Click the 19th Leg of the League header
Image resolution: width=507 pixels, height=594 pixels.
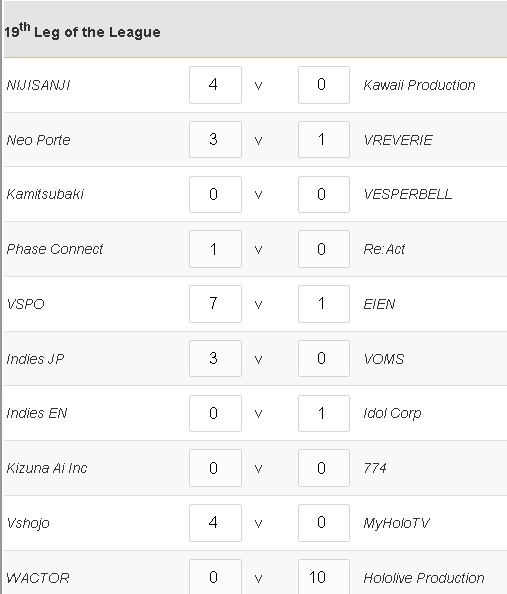click(x=82, y=31)
